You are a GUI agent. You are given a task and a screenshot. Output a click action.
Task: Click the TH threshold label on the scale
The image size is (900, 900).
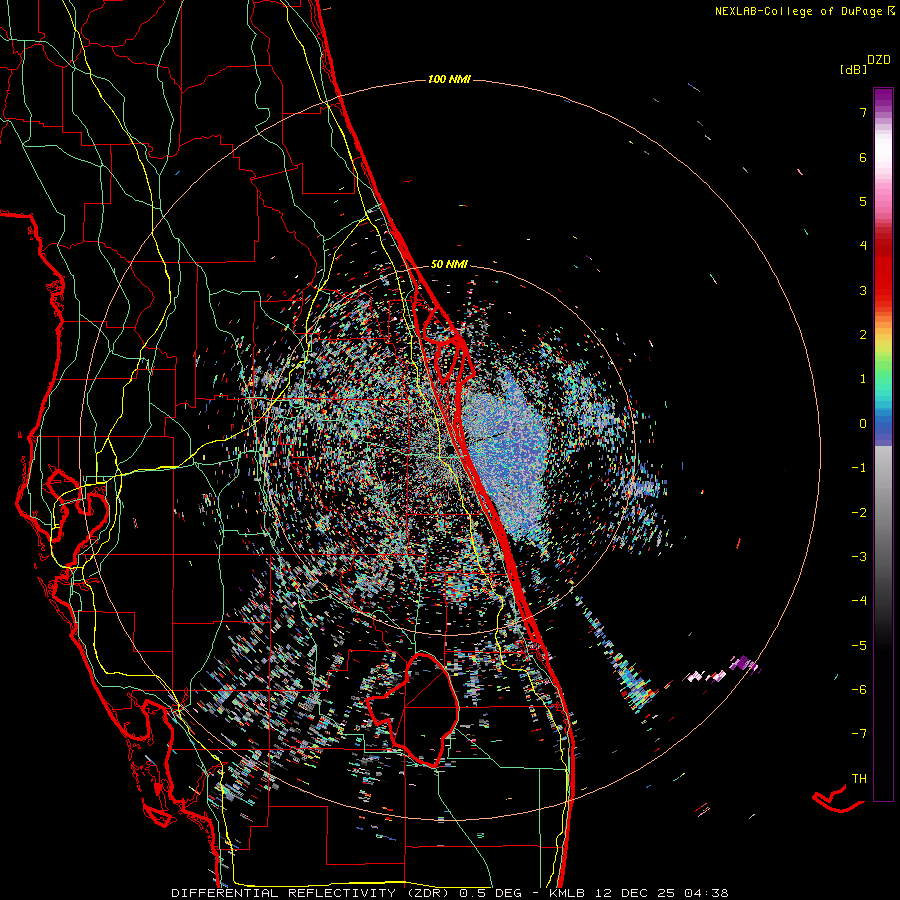[x=859, y=779]
